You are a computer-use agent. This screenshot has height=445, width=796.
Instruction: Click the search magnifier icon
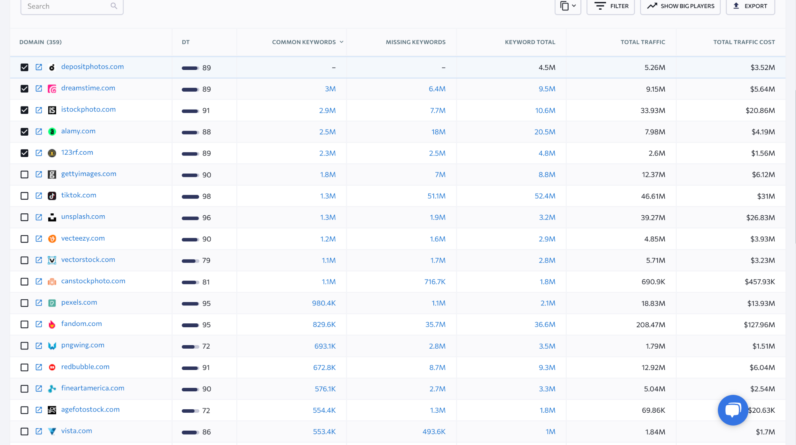(x=114, y=6)
